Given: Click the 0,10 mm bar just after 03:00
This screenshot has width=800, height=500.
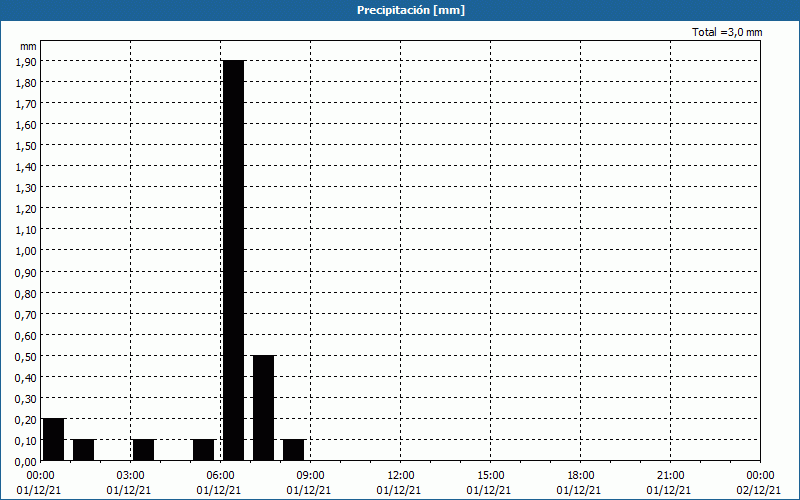Looking at the screenshot, I should coord(143,450).
